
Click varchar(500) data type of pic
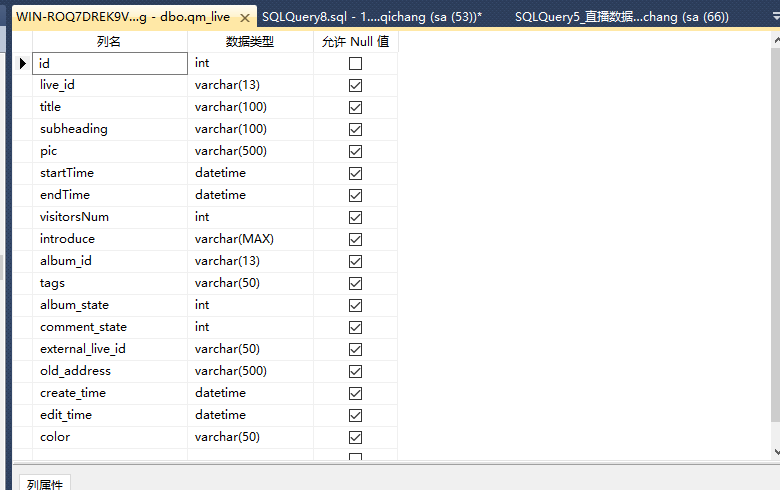click(x=251, y=151)
